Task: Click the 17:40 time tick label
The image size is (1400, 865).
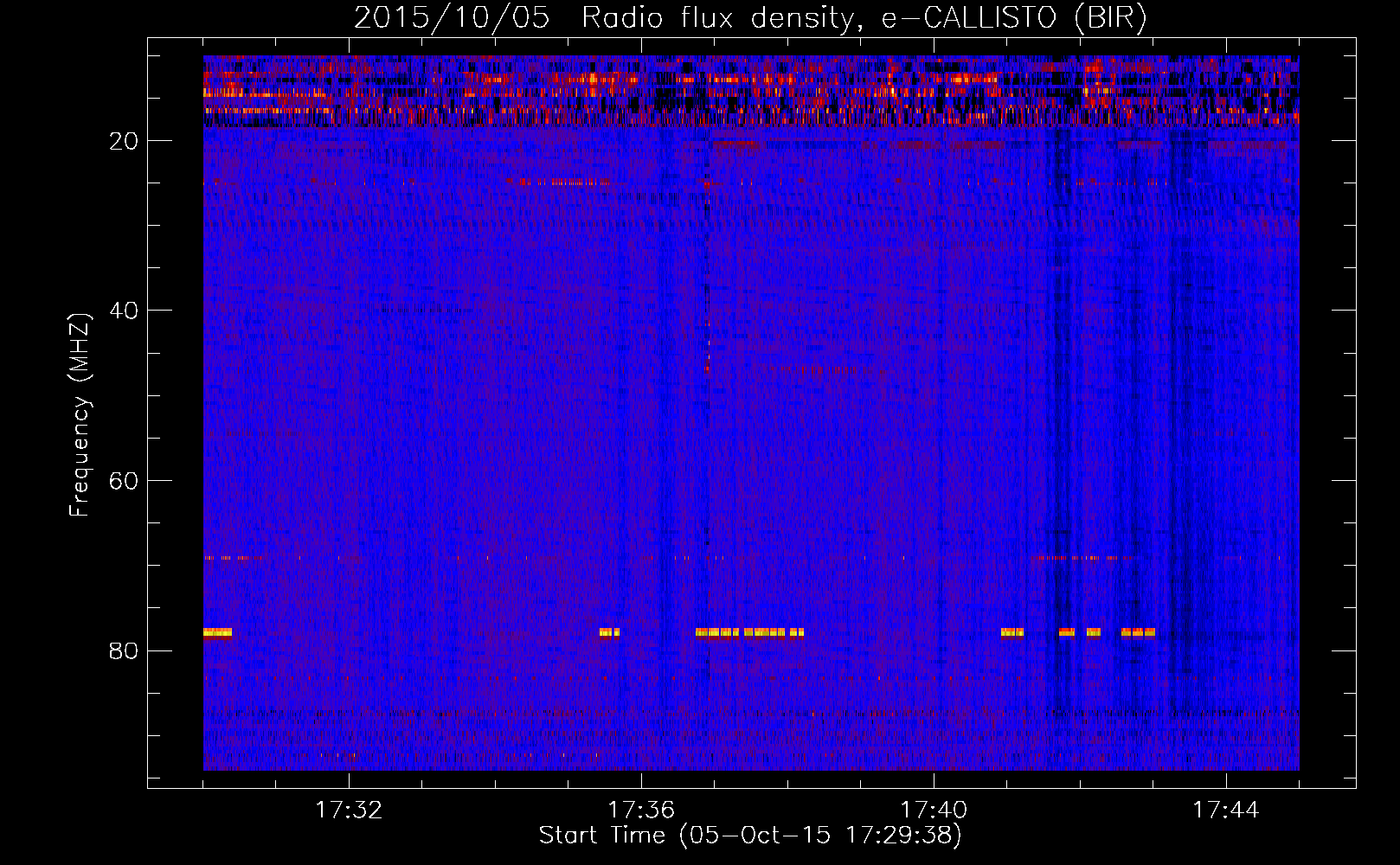Action: pyautogui.click(x=934, y=811)
